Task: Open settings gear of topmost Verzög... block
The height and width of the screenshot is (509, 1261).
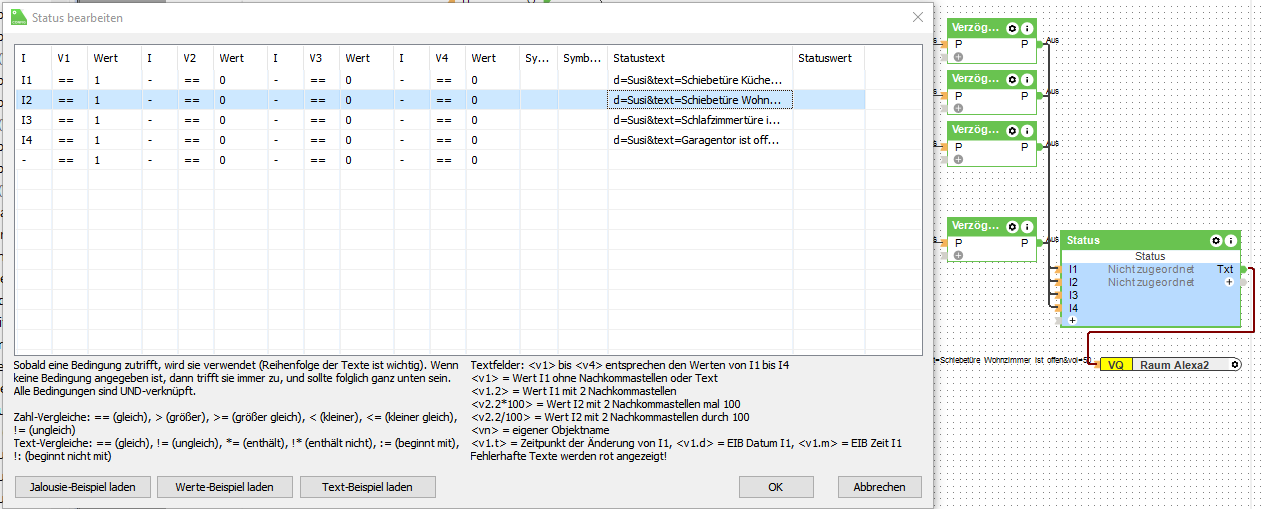Action: (x=1012, y=28)
